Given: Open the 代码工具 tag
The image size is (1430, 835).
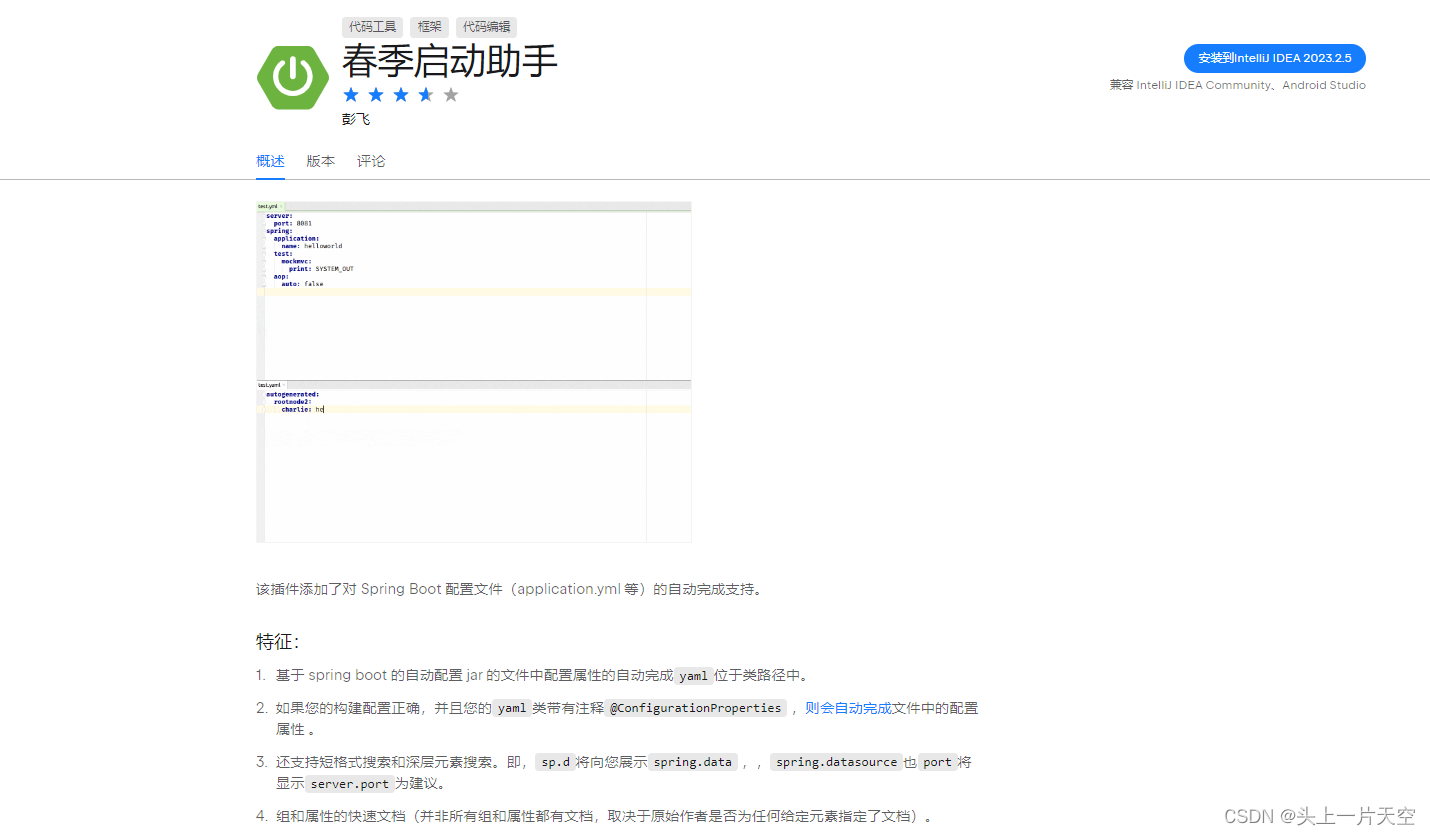Looking at the screenshot, I should (372, 27).
